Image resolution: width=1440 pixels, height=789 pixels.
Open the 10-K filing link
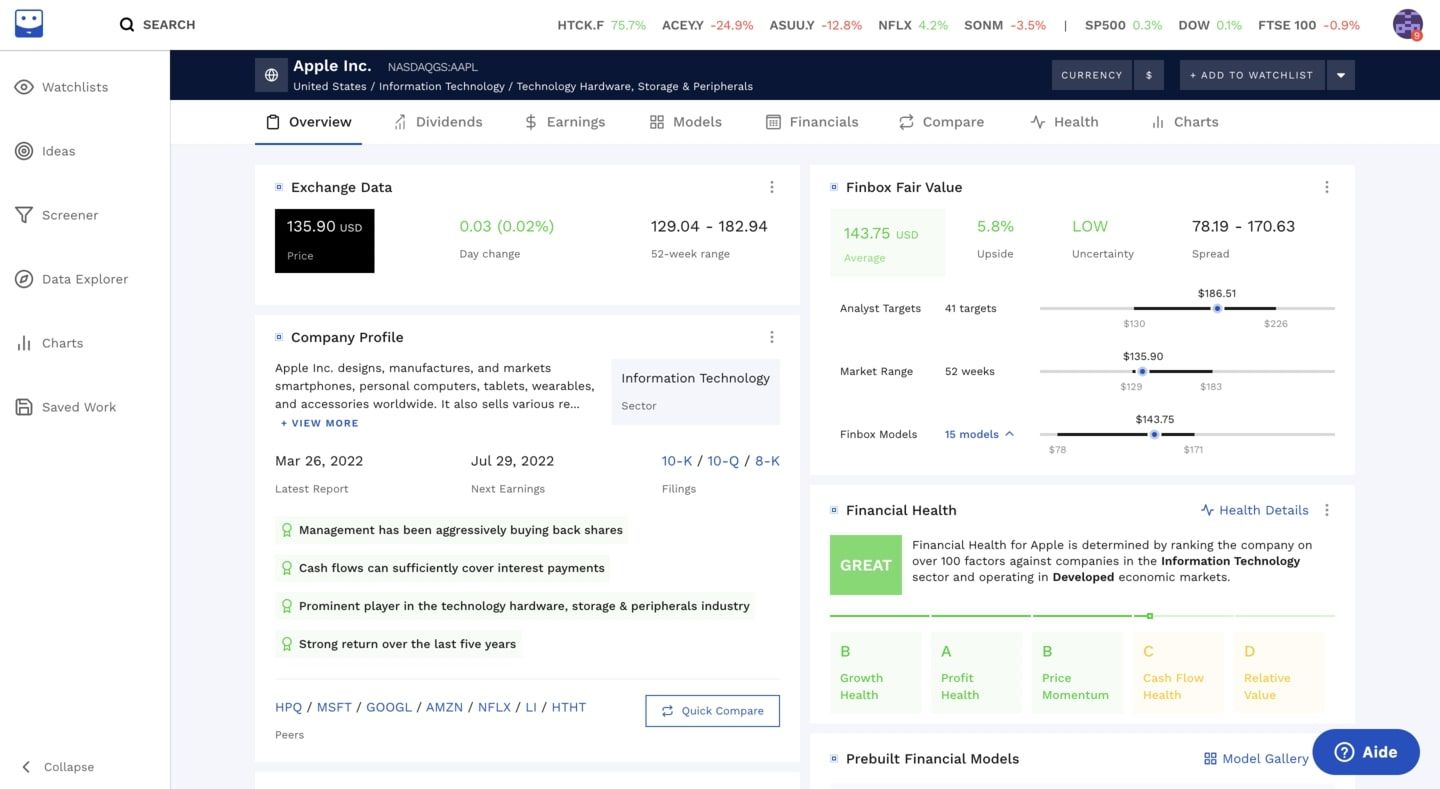(x=676, y=461)
